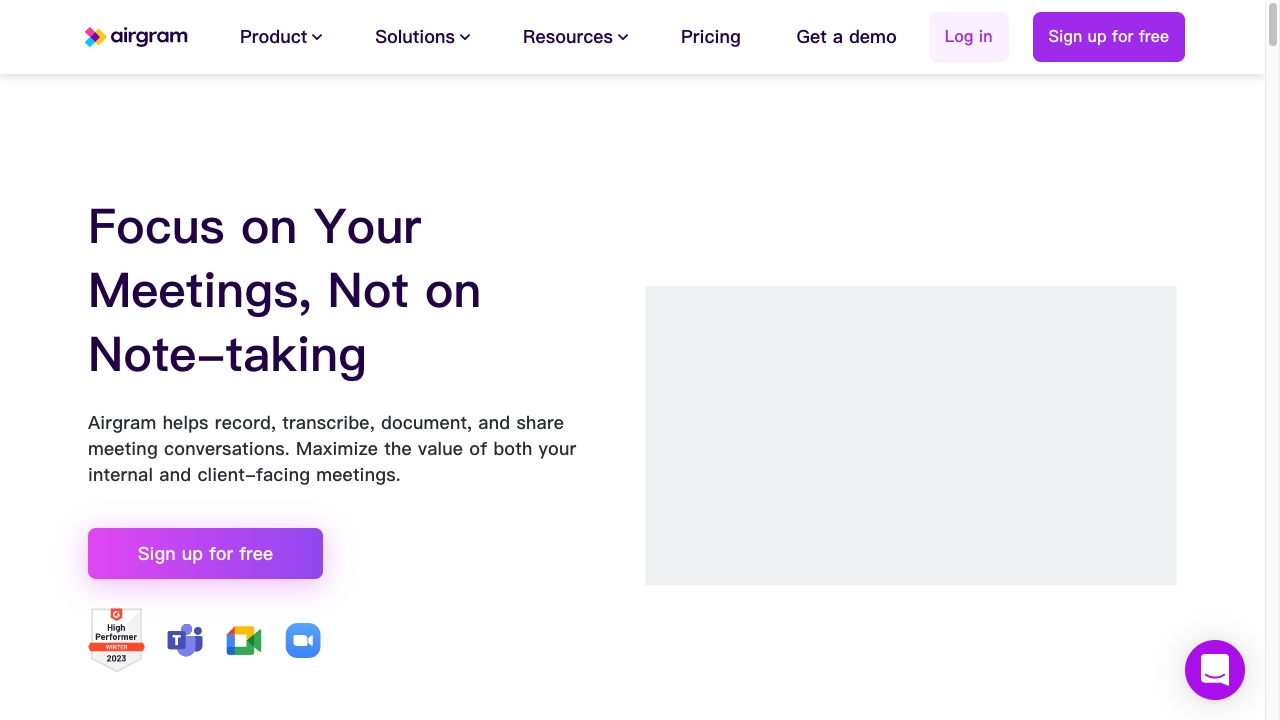Expand the Product dropdown menu
Viewport: 1280px width, 720px height.
coord(280,37)
